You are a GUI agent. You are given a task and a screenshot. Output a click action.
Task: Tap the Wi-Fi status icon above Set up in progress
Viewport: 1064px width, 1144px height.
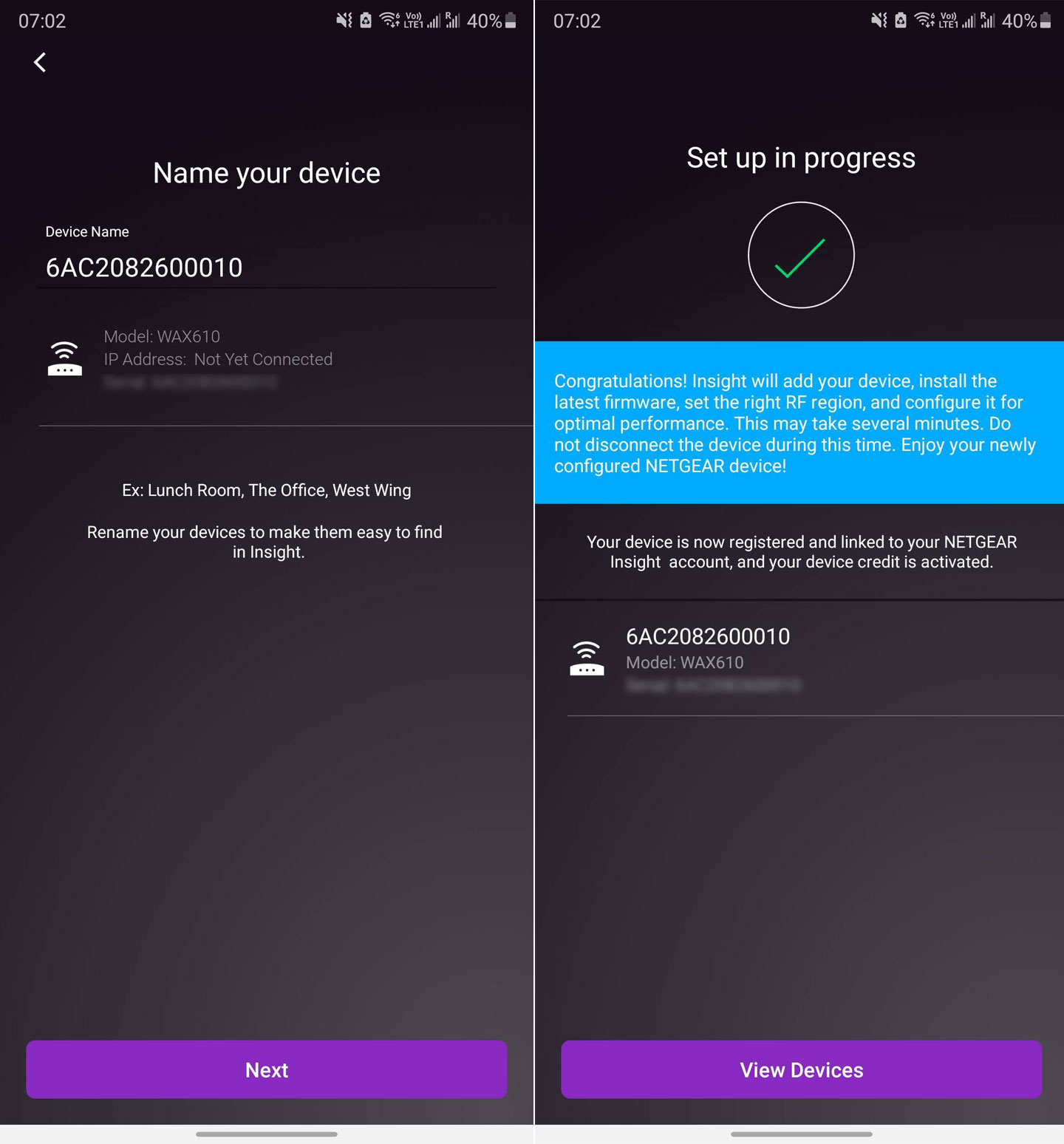click(924, 21)
